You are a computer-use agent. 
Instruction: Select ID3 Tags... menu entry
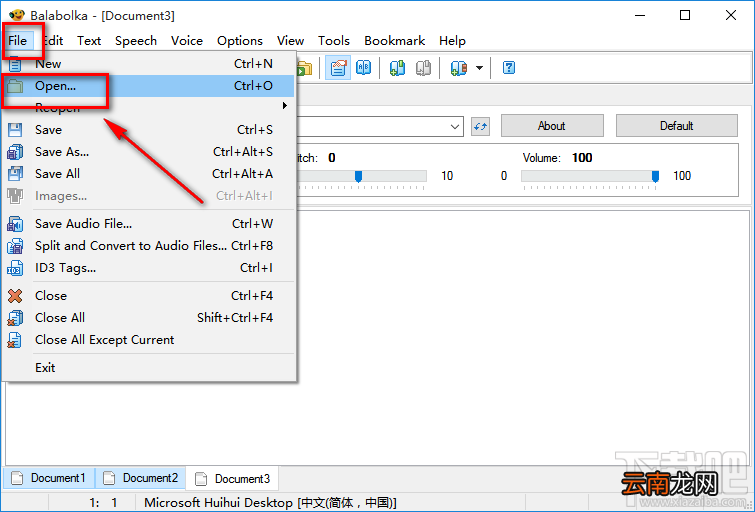pos(149,268)
